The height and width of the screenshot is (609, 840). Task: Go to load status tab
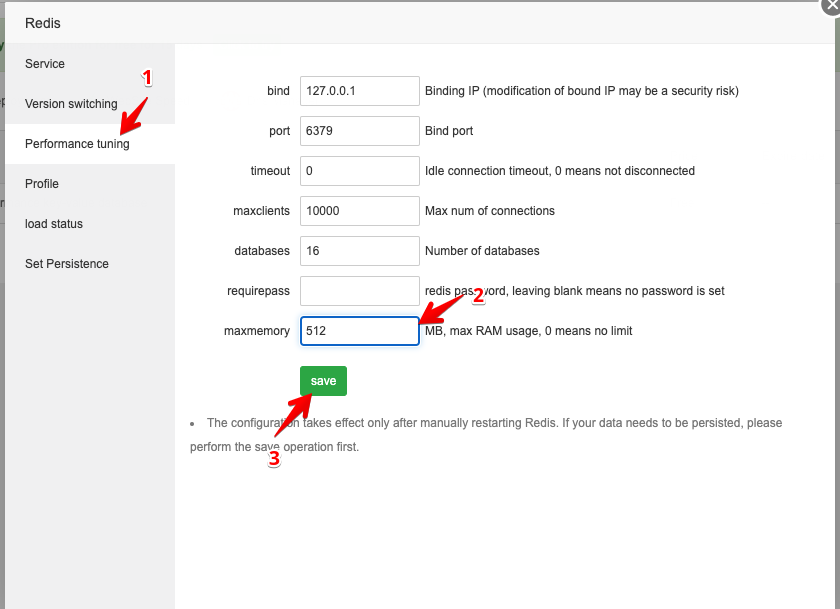pos(89,224)
